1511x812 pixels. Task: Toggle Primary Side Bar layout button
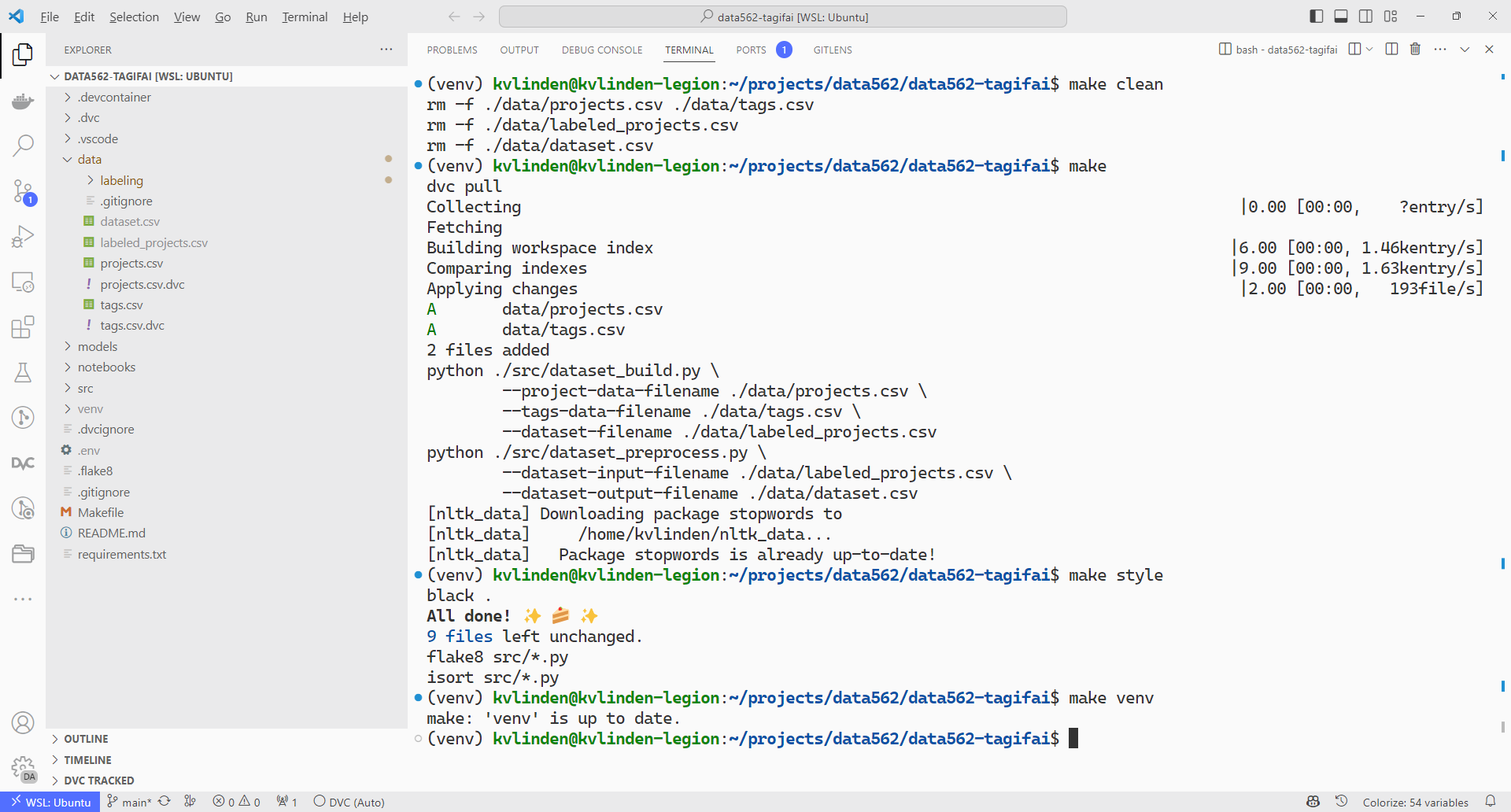pos(1317,17)
